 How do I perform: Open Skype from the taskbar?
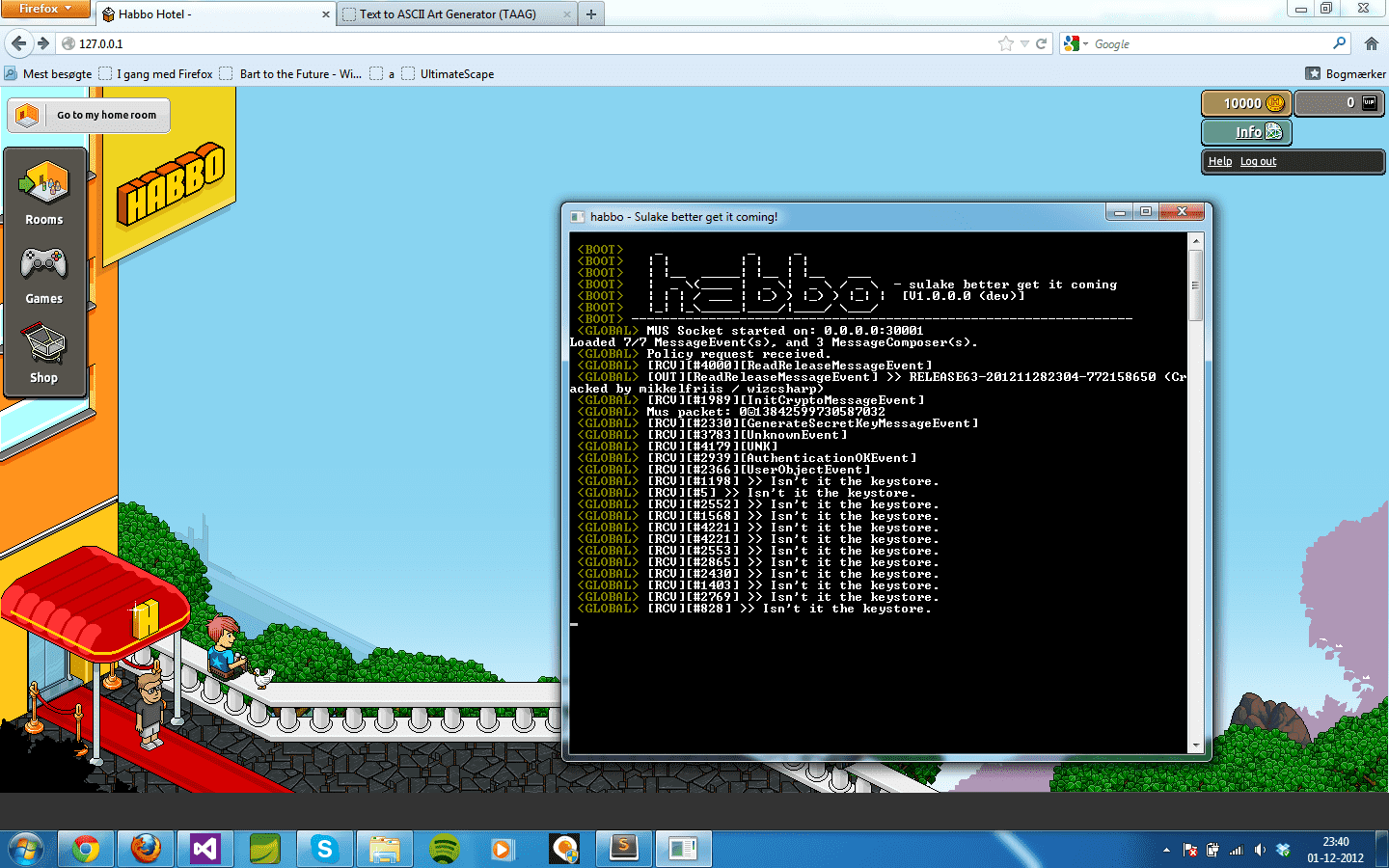325,849
